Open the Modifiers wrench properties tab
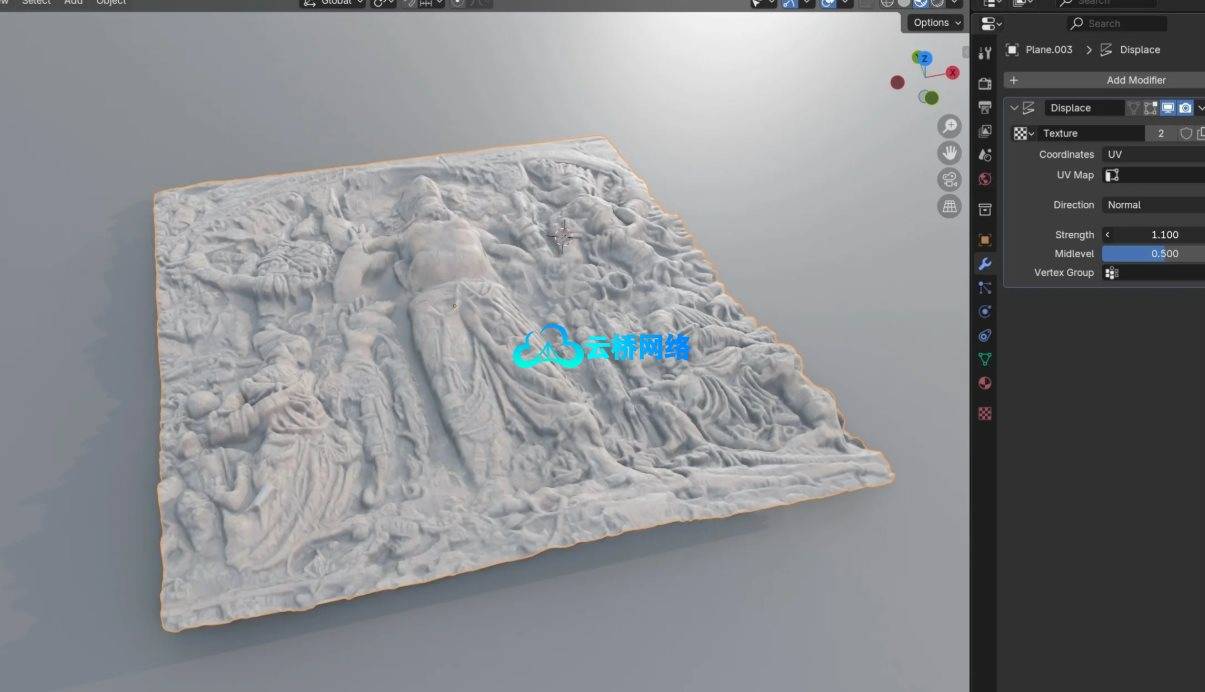 point(985,264)
